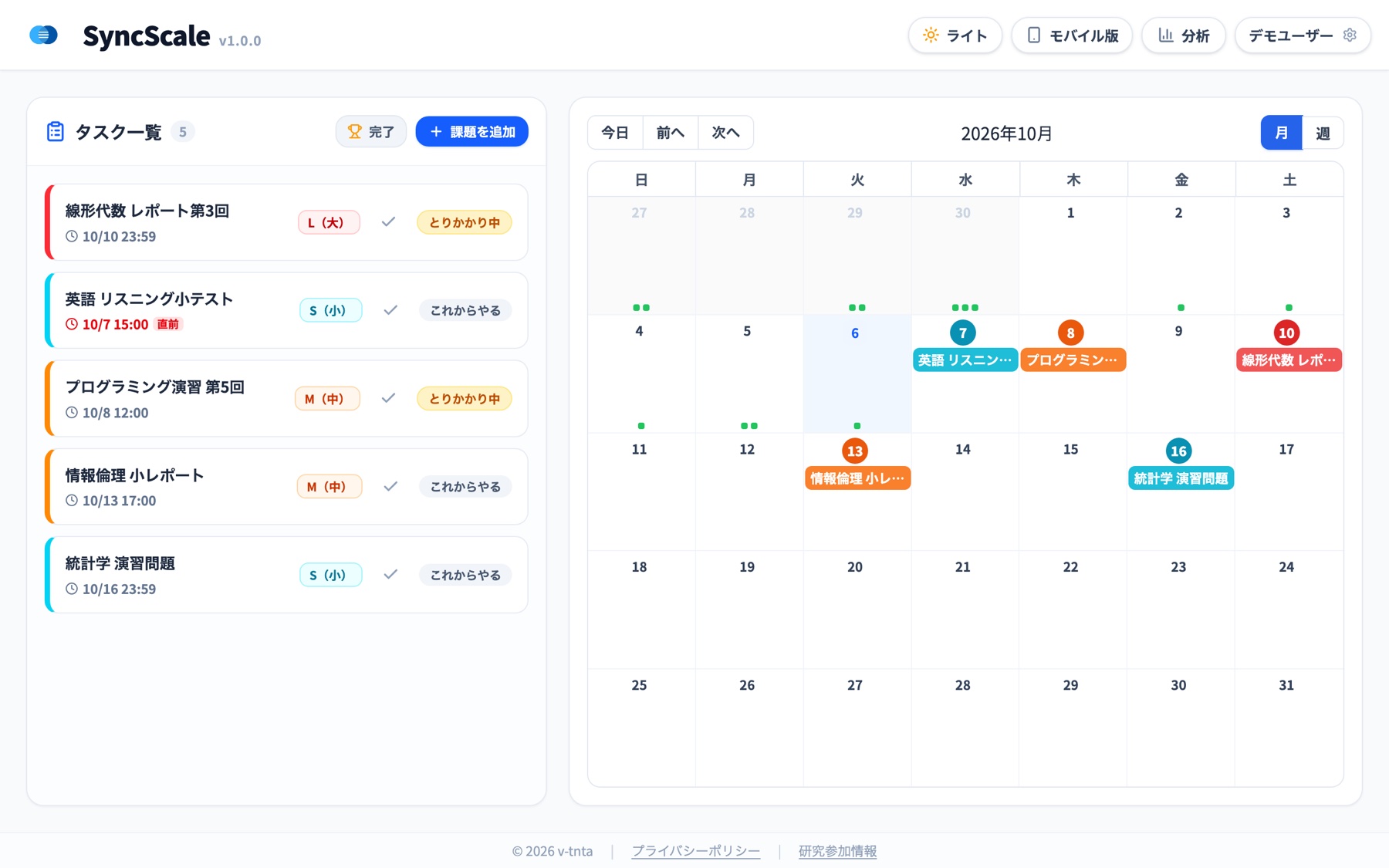Open the 分析 analytics page

coord(1184,35)
